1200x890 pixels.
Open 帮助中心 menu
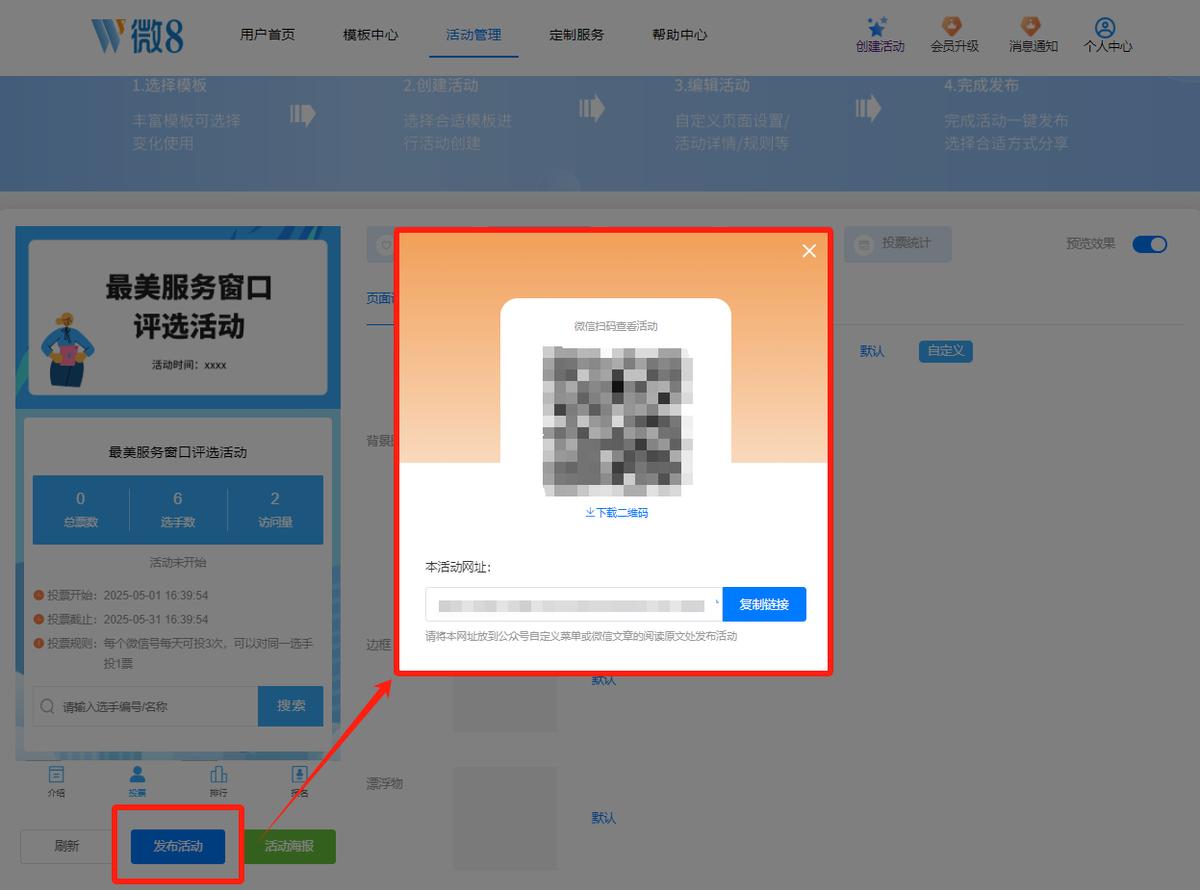[x=679, y=34]
